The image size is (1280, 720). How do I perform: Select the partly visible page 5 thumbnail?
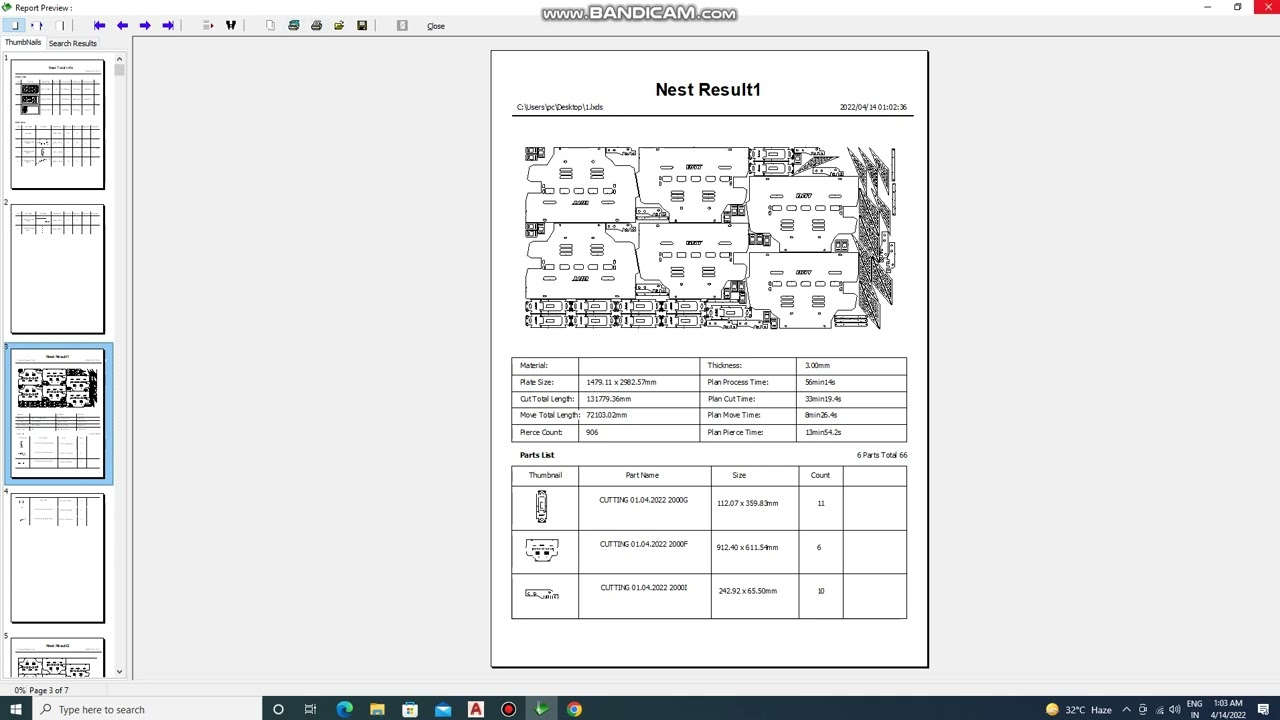point(57,657)
